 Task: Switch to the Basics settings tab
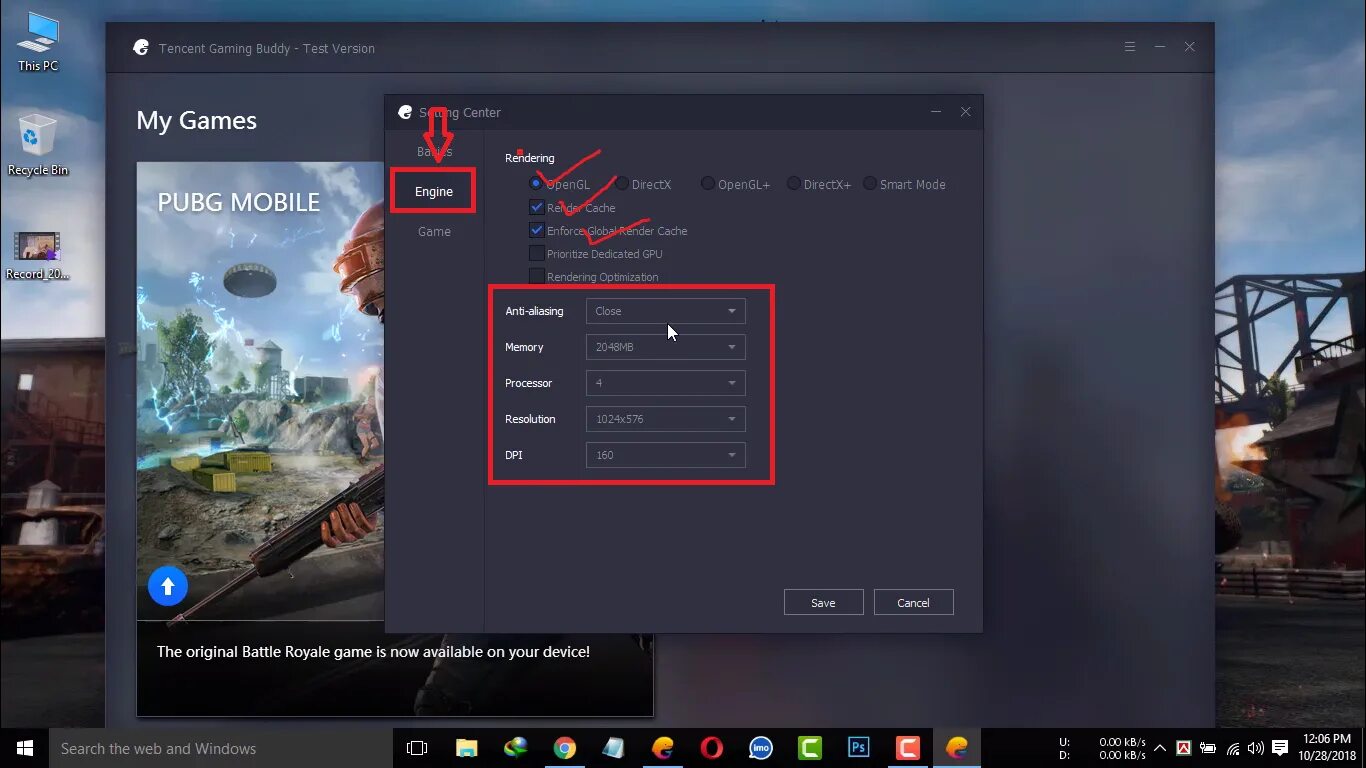point(434,152)
